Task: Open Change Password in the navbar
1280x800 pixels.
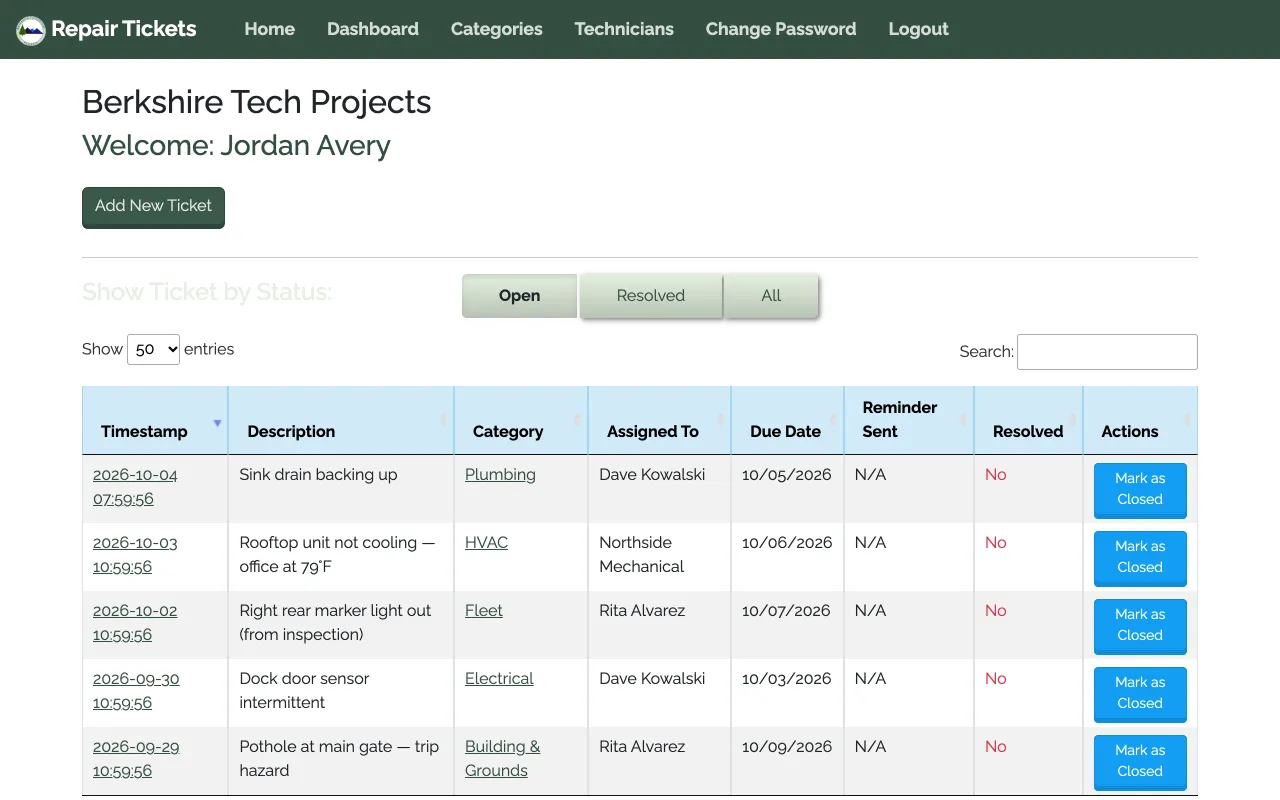Action: click(x=781, y=29)
